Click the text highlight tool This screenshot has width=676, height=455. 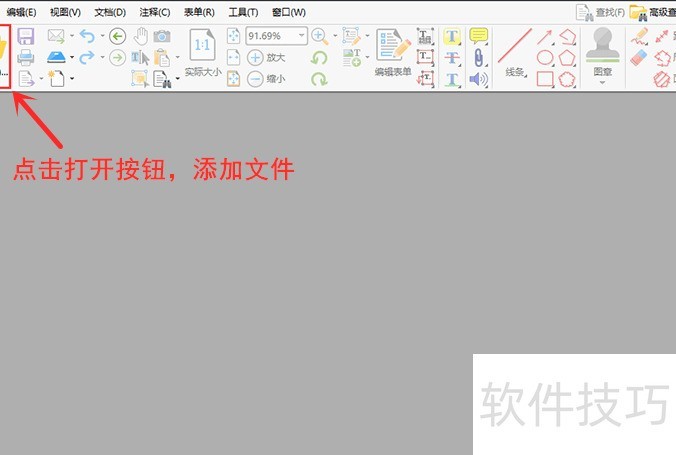(452, 37)
